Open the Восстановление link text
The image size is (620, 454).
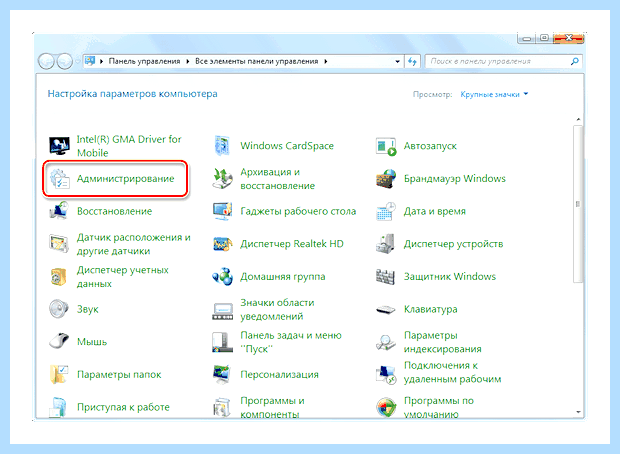pyautogui.click(x=114, y=211)
